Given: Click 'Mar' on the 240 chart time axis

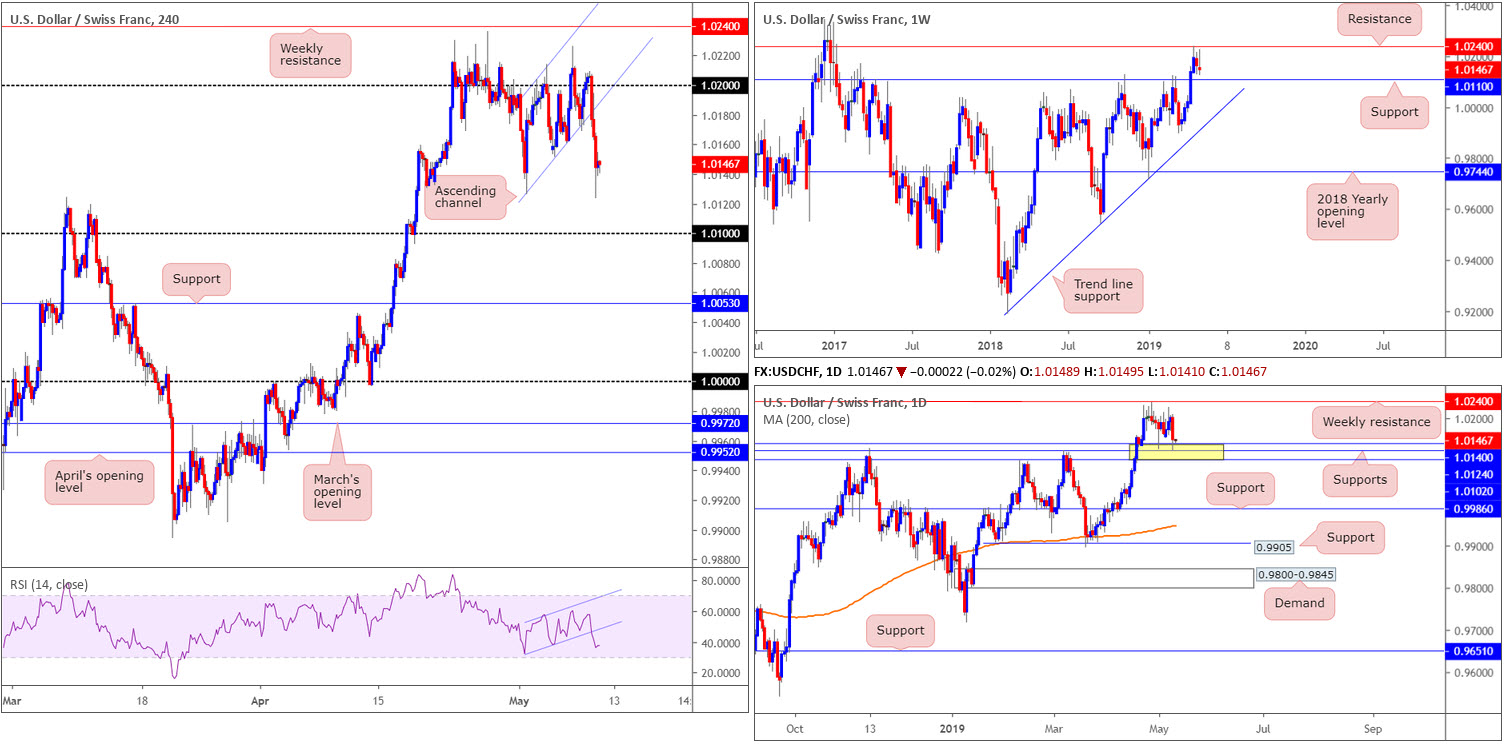Looking at the screenshot, I should pos(12,702).
